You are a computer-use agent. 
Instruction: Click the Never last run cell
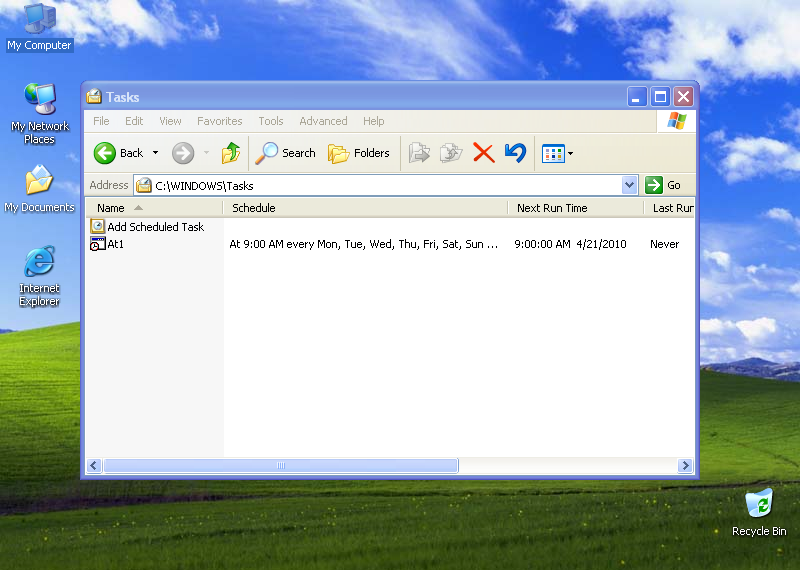point(664,244)
